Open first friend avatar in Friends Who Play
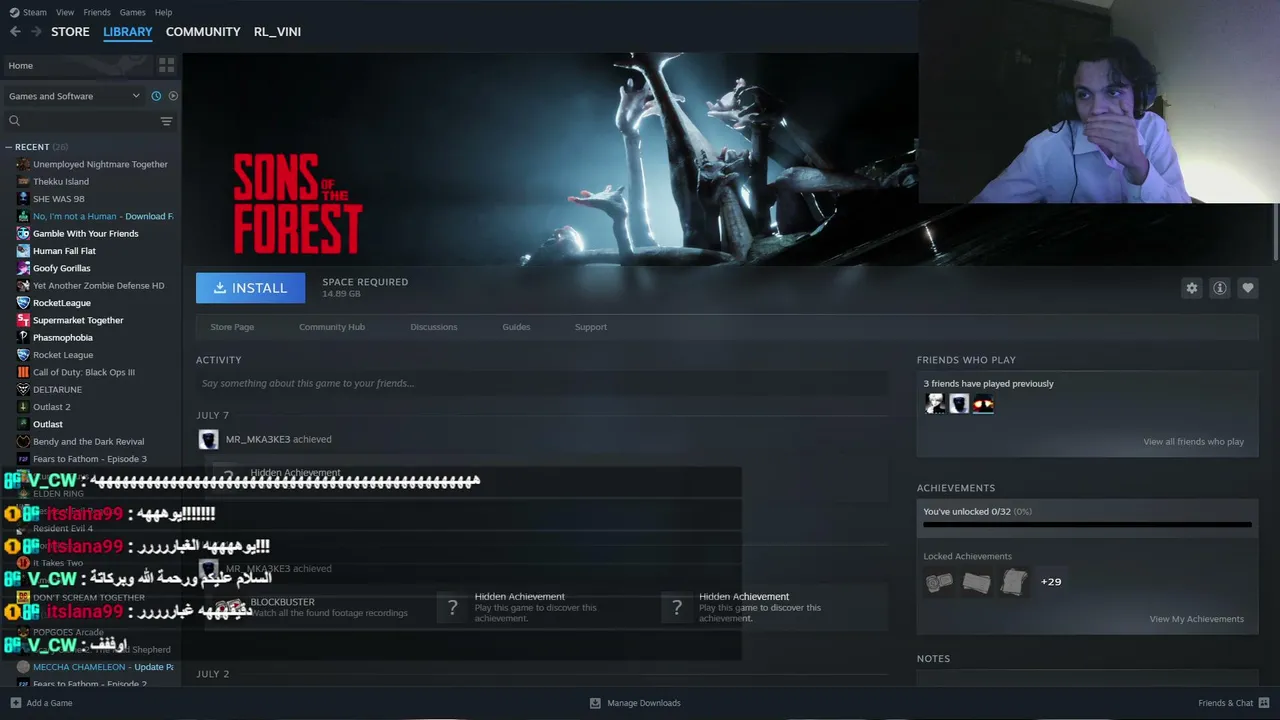 935,404
